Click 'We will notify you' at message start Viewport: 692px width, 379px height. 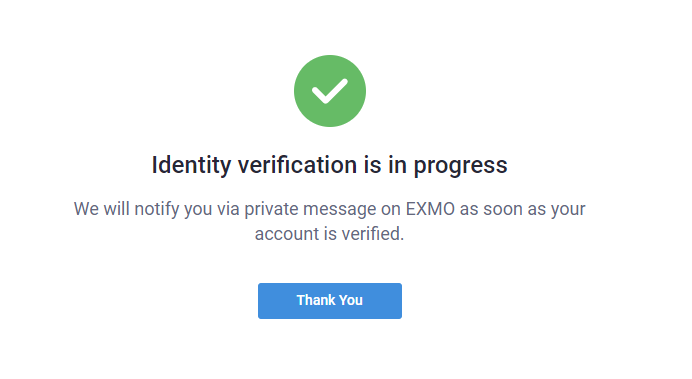[143, 210]
